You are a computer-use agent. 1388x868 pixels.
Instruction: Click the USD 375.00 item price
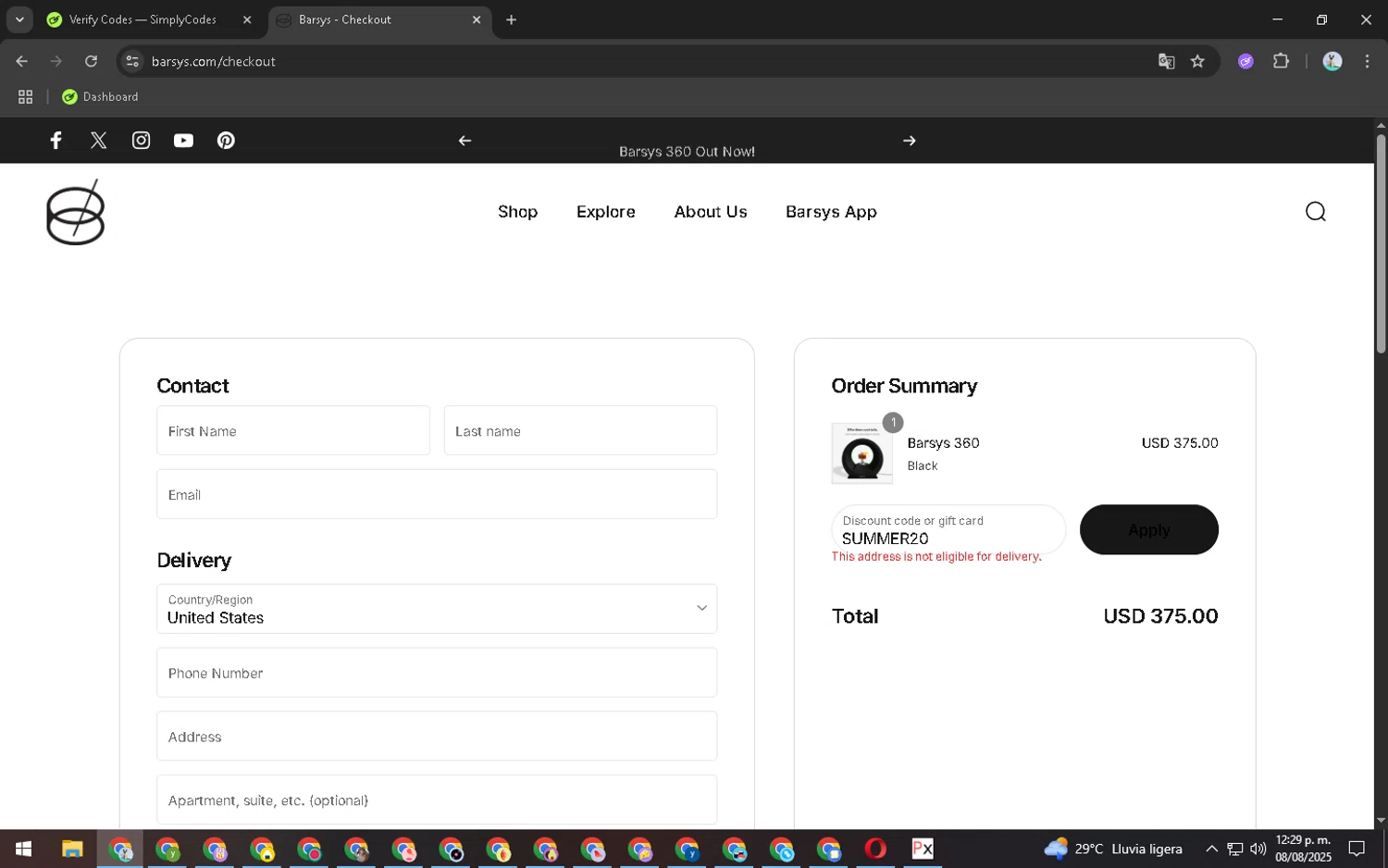tap(1180, 443)
